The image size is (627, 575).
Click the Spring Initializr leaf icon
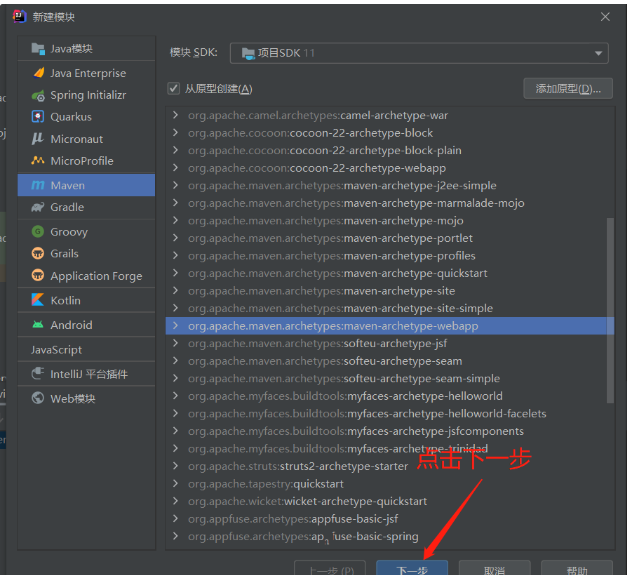(x=38, y=95)
